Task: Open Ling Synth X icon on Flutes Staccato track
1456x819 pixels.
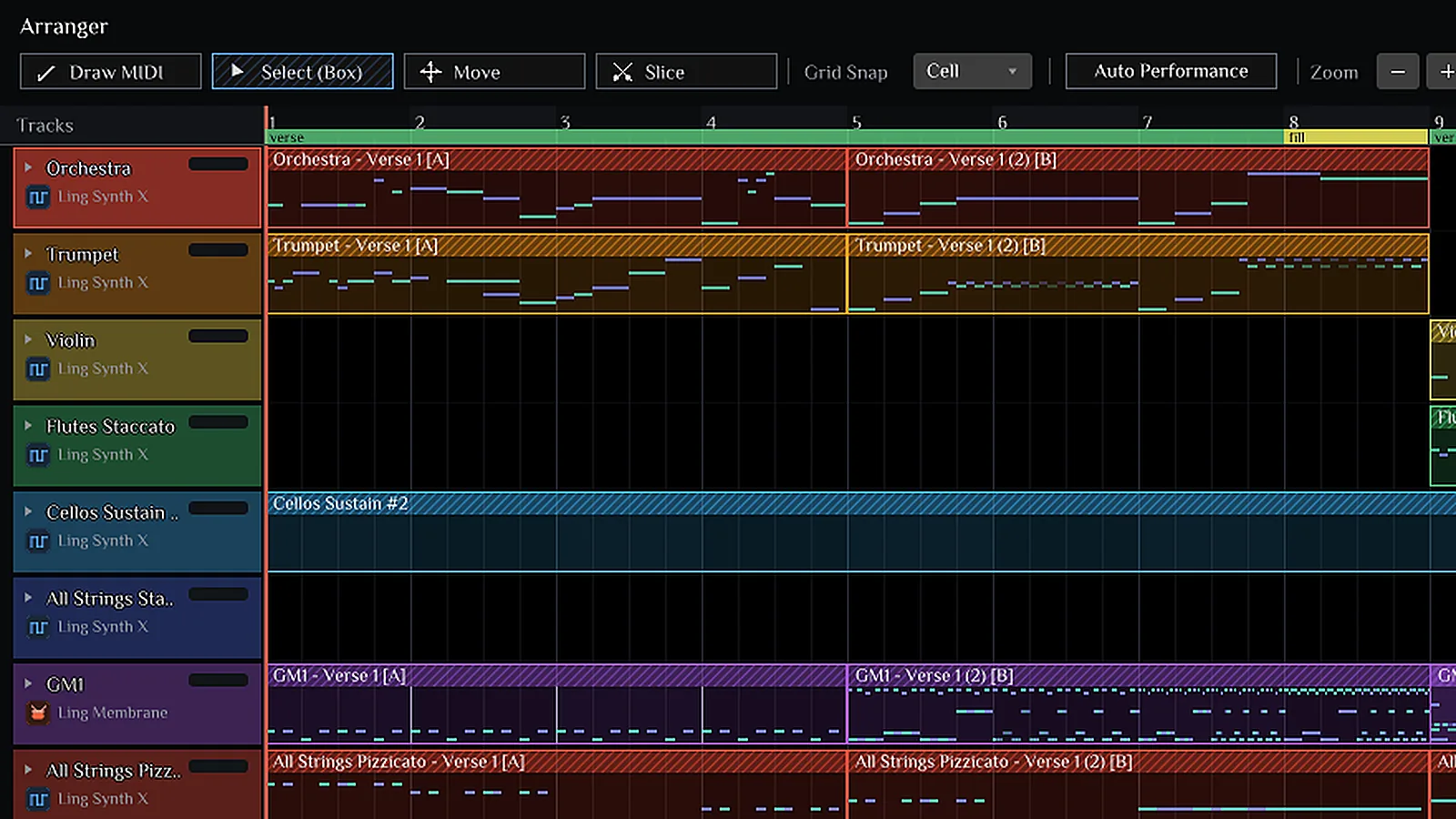Action: [38, 455]
